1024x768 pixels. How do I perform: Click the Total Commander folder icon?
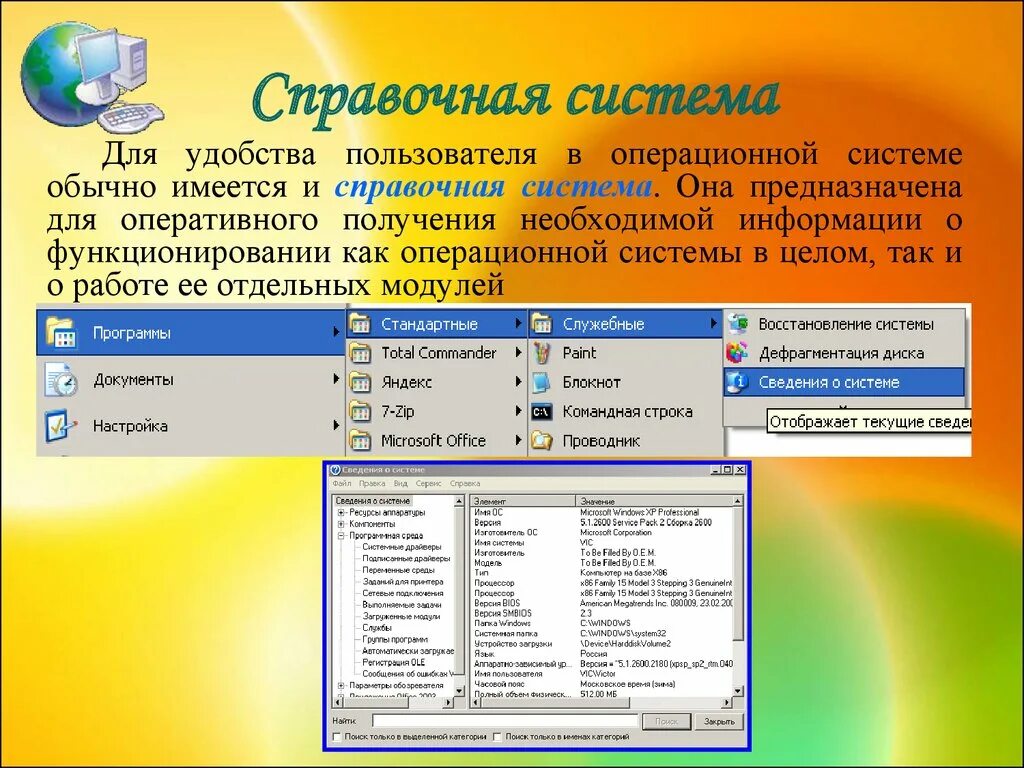click(x=360, y=353)
